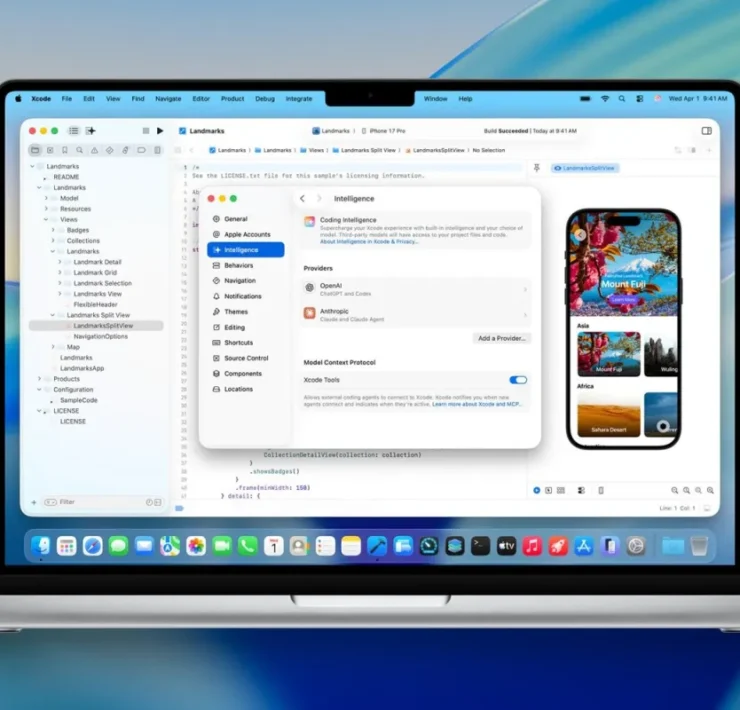Collapse the Views folder
The height and width of the screenshot is (710, 740).
tap(46, 220)
